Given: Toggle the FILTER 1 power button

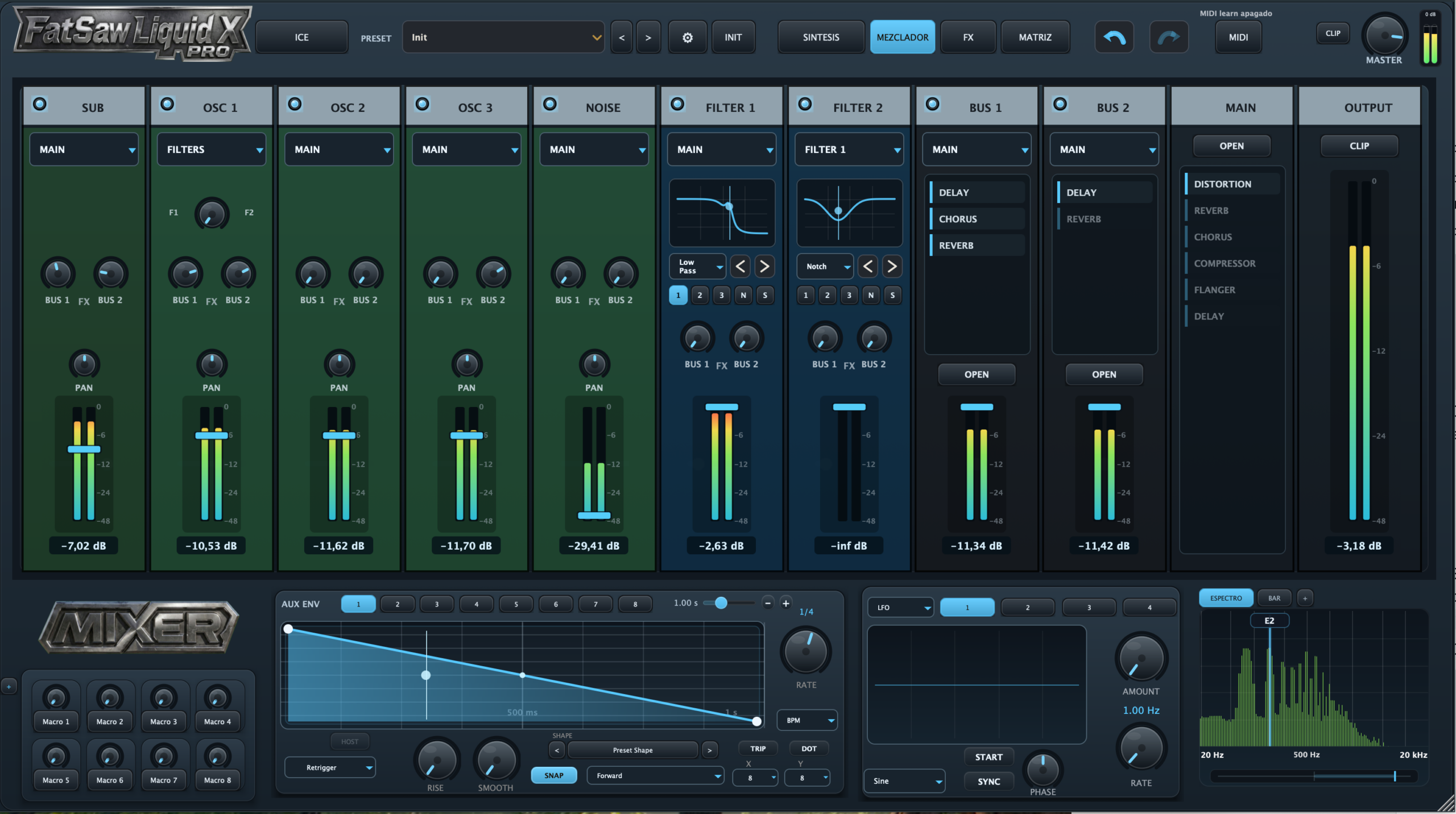Looking at the screenshot, I should coord(677,104).
